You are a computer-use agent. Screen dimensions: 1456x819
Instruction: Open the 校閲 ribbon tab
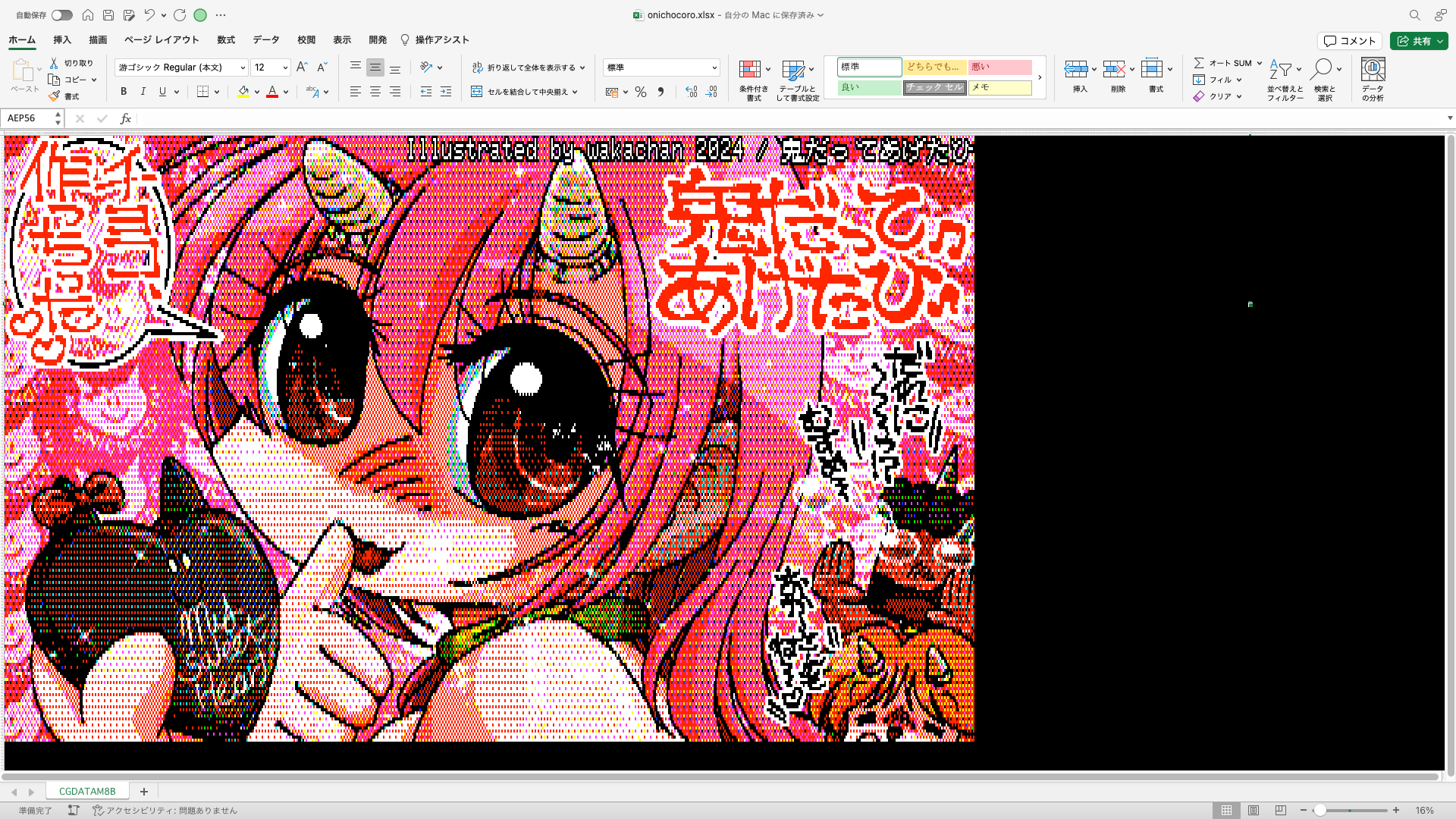coord(306,39)
